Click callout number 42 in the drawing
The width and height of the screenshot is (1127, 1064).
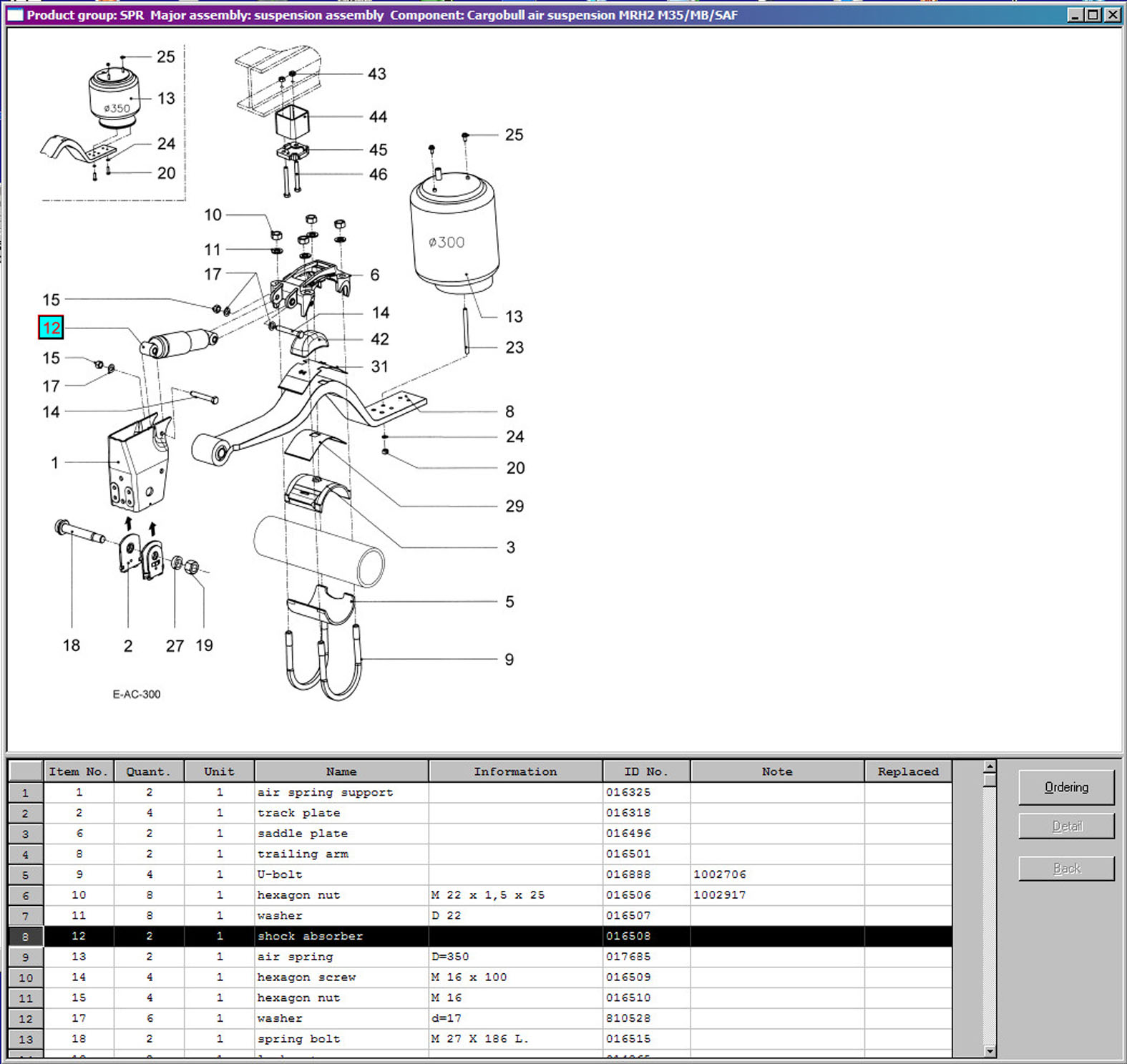380,339
